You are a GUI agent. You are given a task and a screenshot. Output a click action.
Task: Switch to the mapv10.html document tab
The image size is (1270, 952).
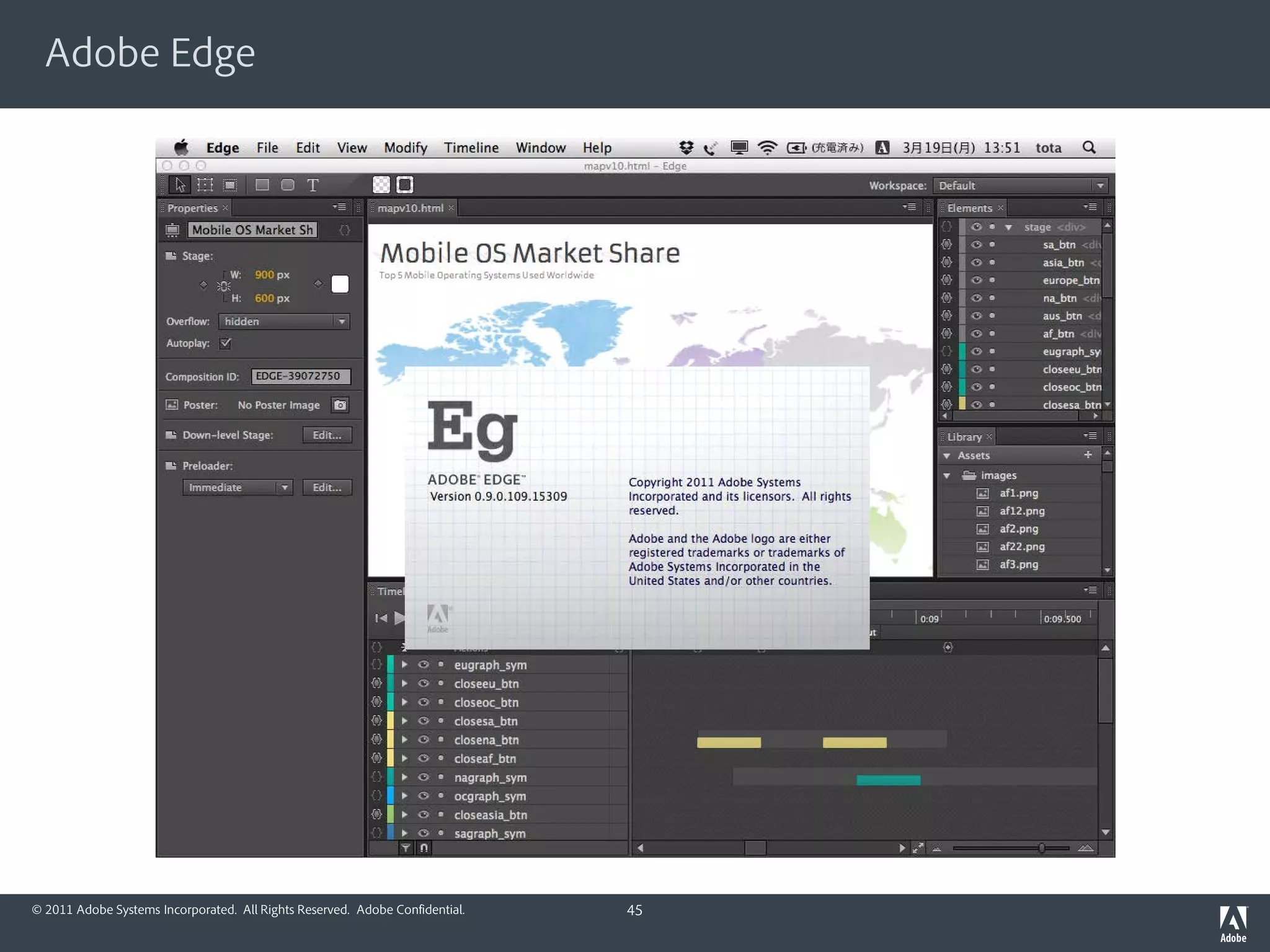click(413, 208)
